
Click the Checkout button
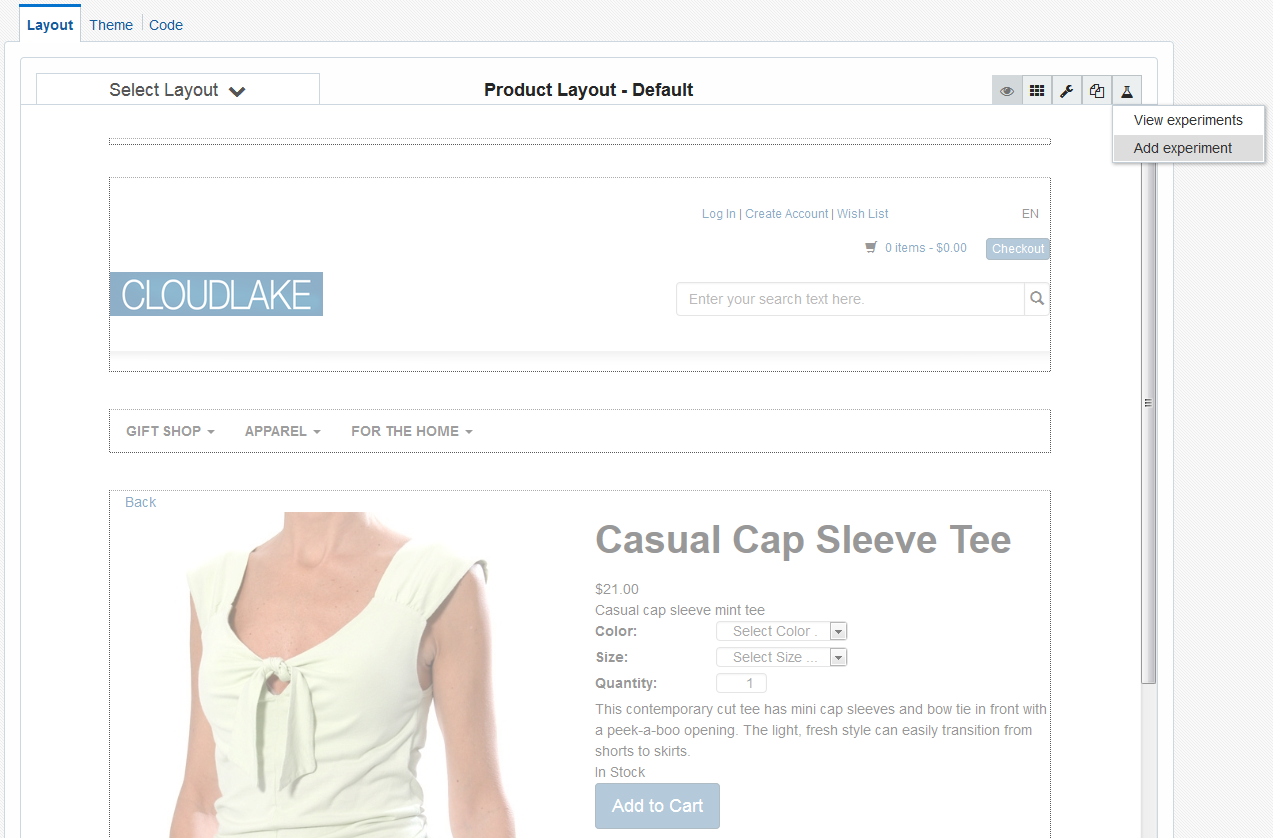click(1018, 249)
